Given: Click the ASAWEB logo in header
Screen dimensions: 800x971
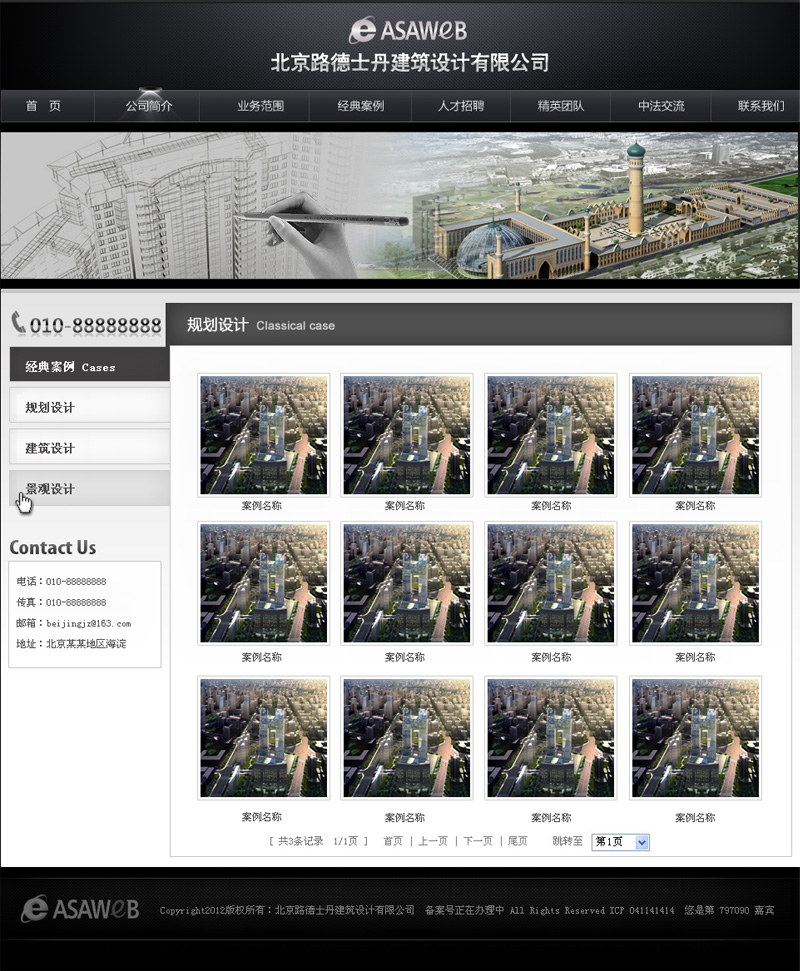Looking at the screenshot, I should (408, 30).
